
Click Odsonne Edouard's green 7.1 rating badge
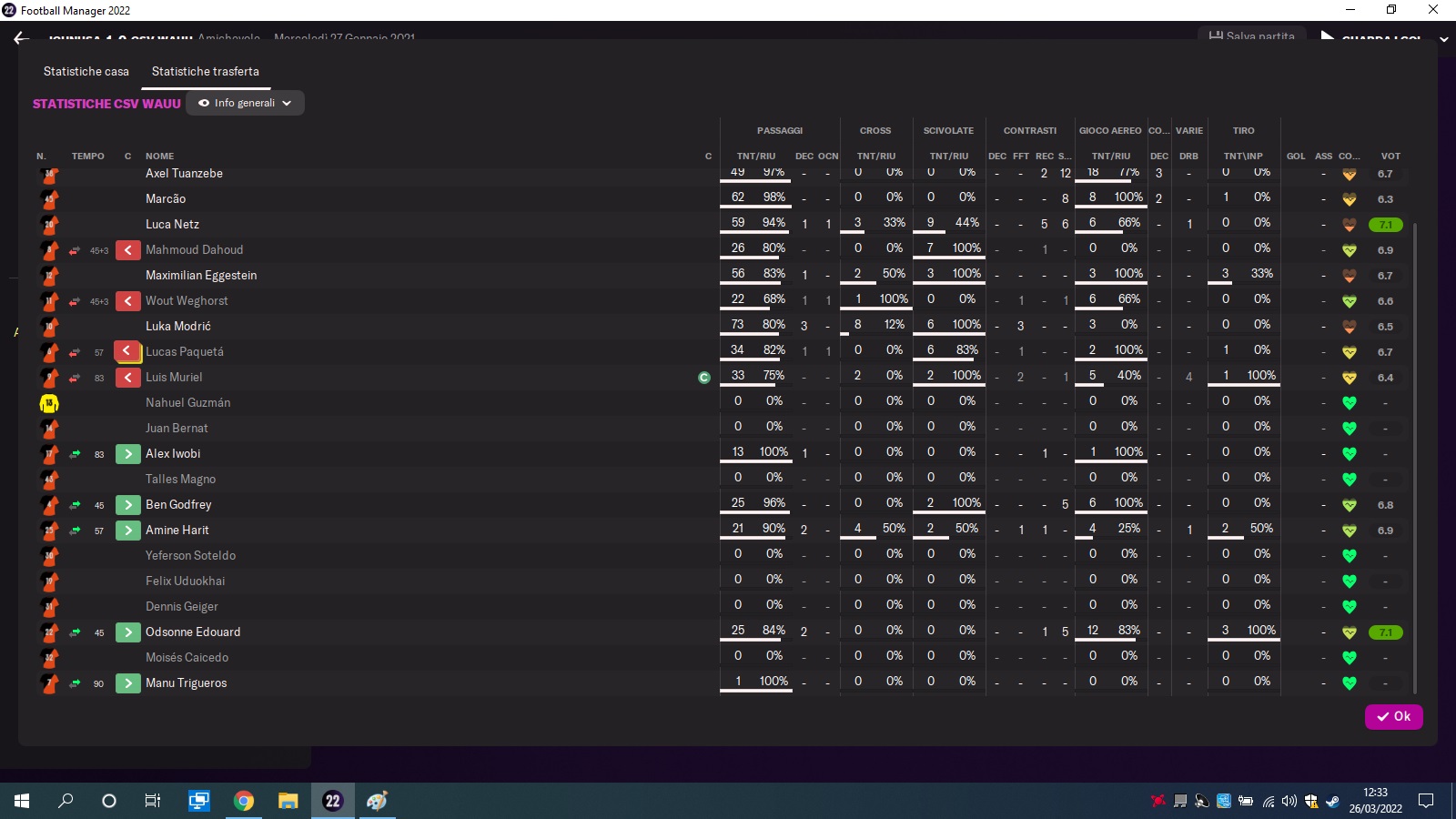(1385, 632)
